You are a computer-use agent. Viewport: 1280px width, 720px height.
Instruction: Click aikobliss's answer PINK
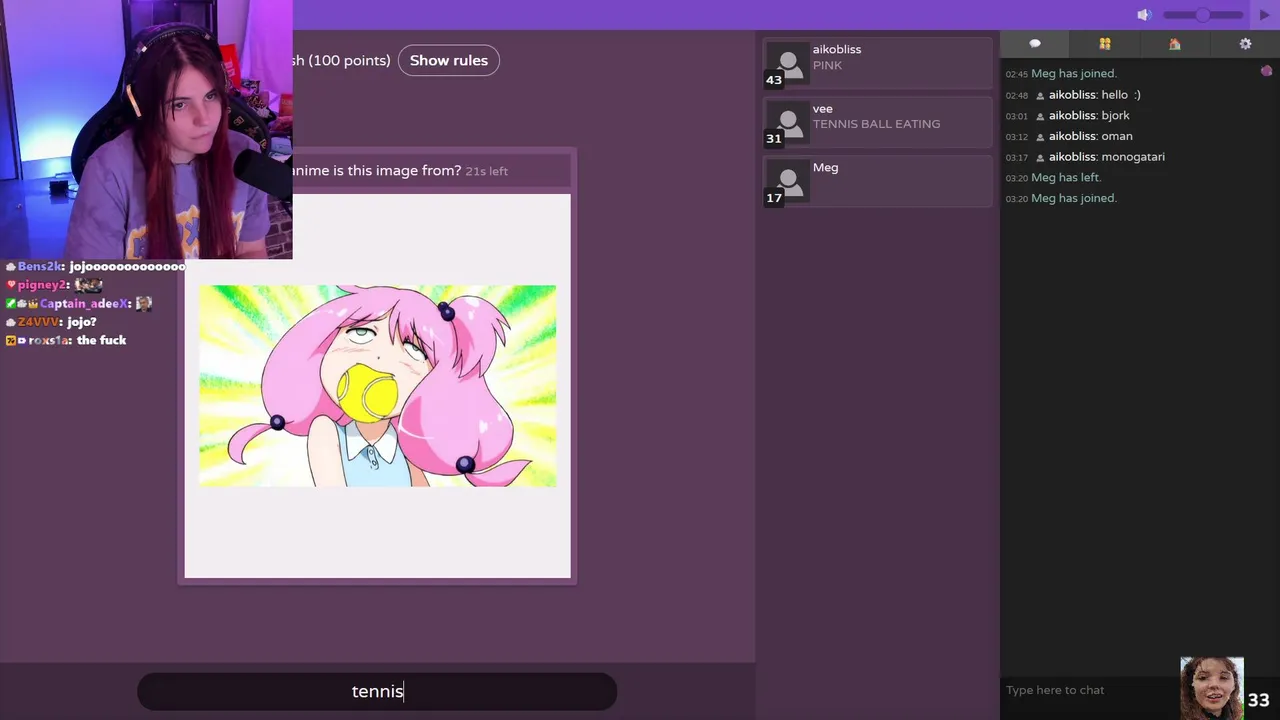[827, 65]
